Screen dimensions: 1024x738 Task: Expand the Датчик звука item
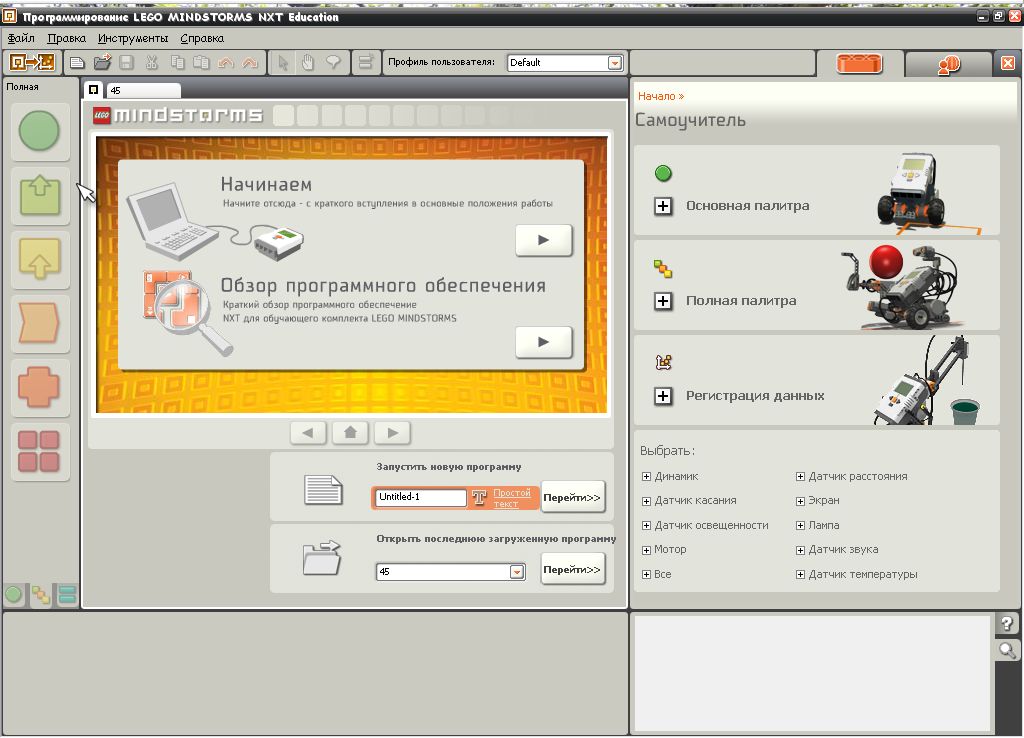tap(801, 550)
